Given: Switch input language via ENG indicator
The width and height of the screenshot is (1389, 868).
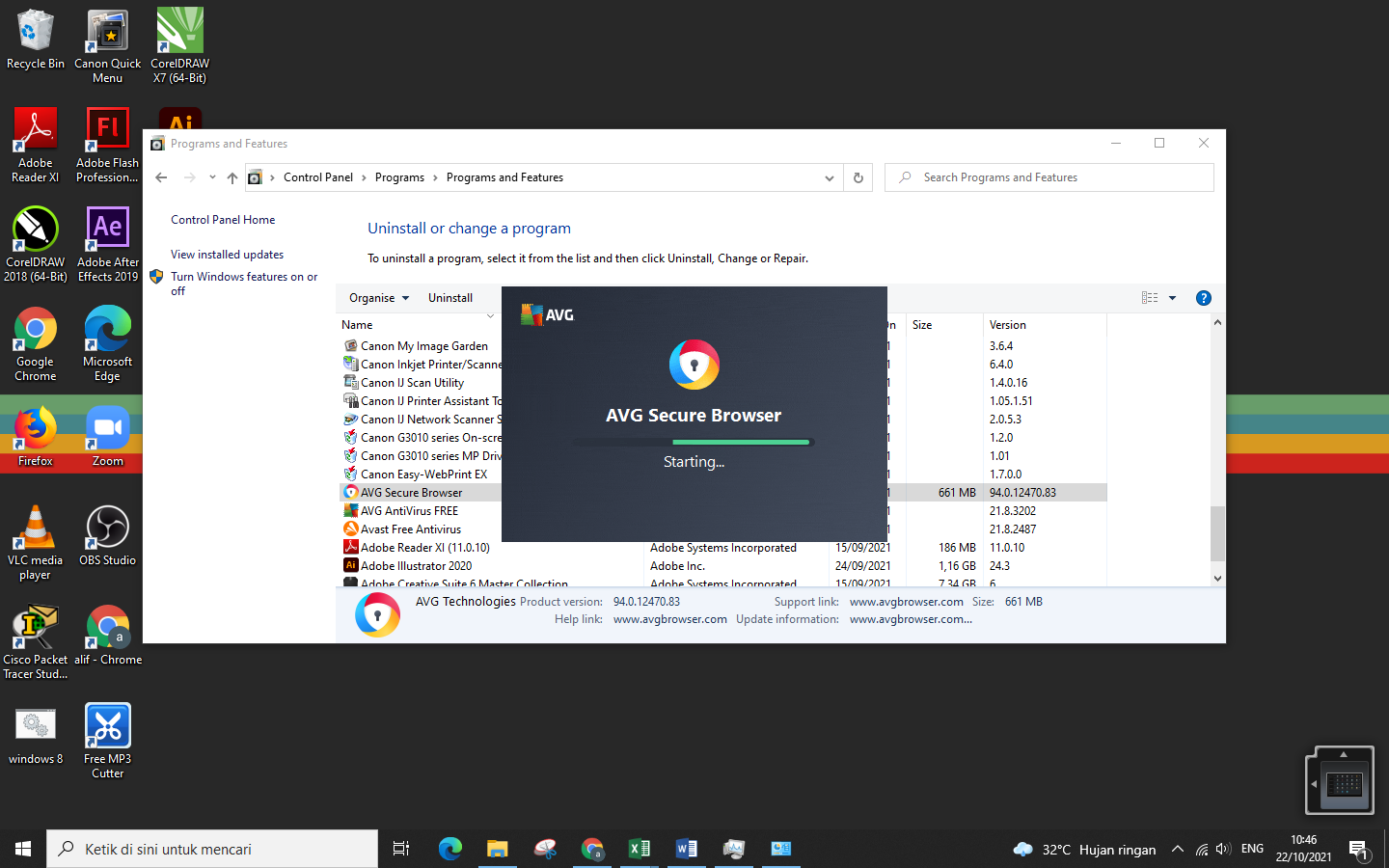Looking at the screenshot, I should pos(1252,849).
